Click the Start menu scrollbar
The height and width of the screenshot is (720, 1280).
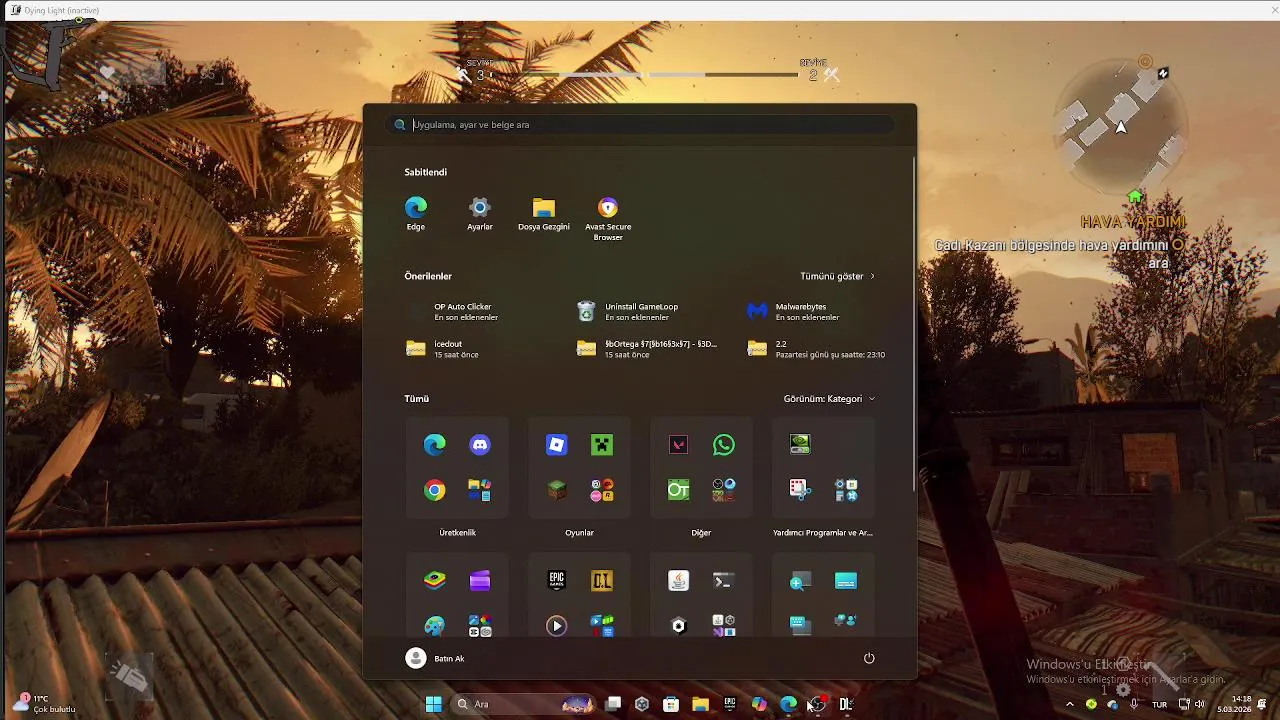[x=914, y=322]
